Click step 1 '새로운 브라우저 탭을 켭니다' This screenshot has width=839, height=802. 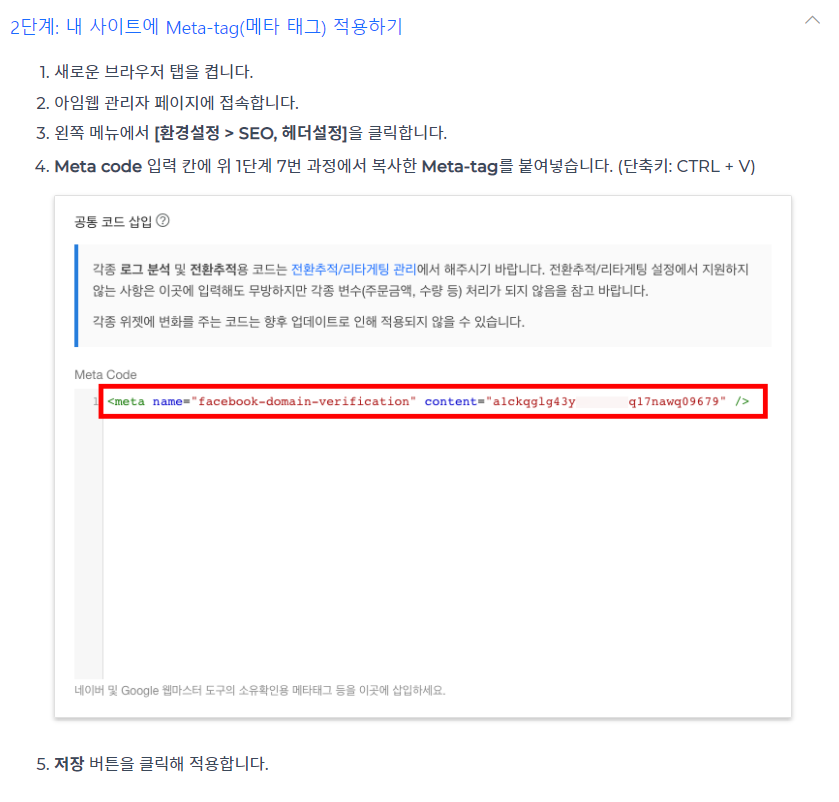click(x=153, y=71)
